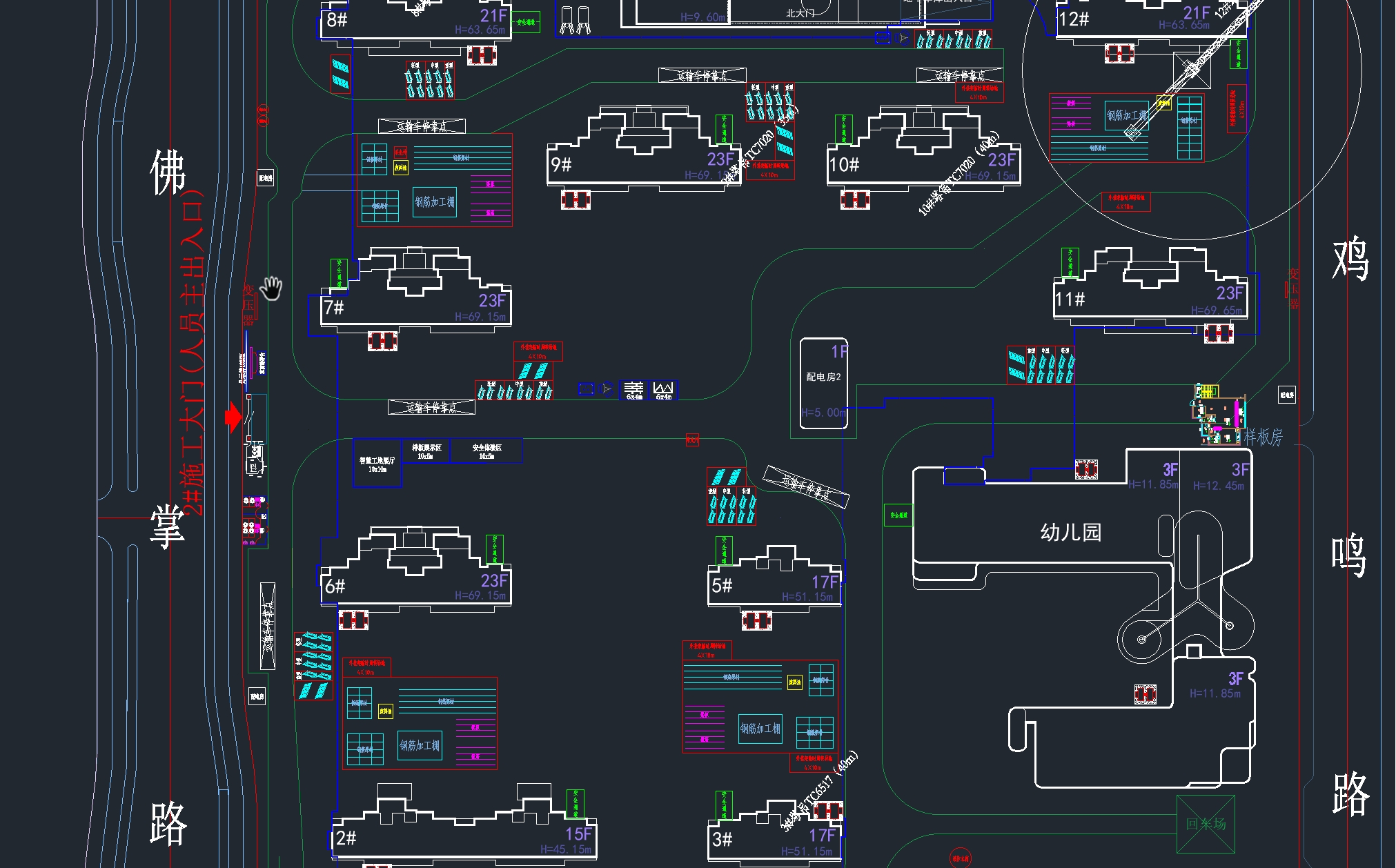Select the 7# building number label
This screenshot has width=1396, height=868.
(334, 307)
